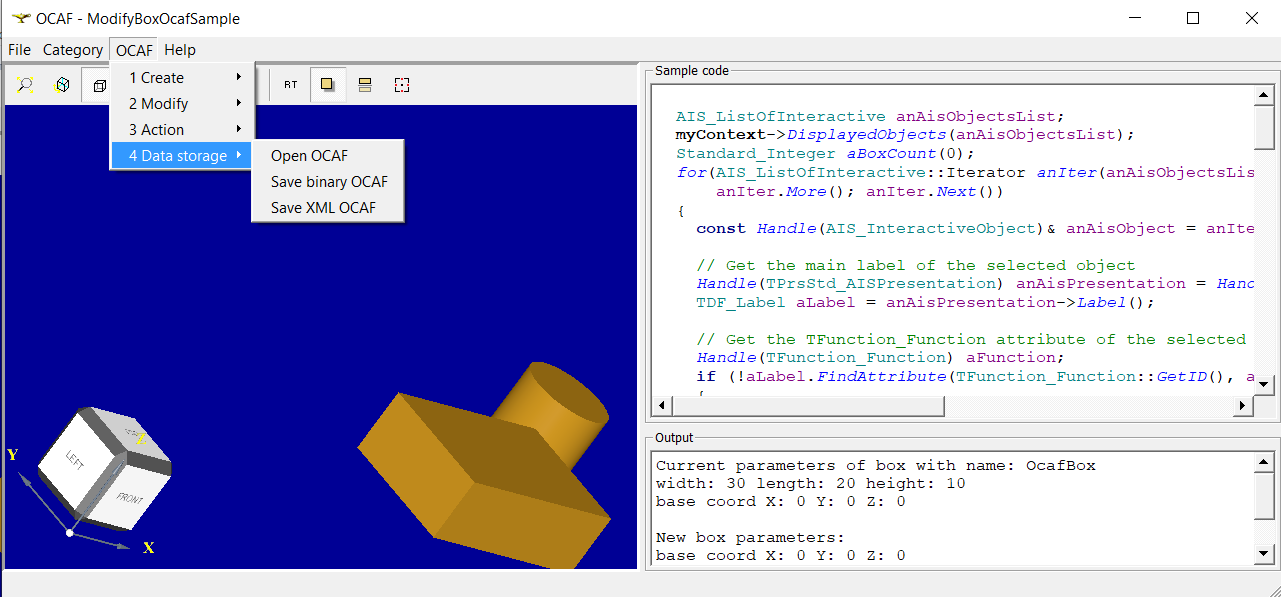Choose Open OCAF from the submenu
Screen dimensions: 1281x597
(x=310, y=156)
